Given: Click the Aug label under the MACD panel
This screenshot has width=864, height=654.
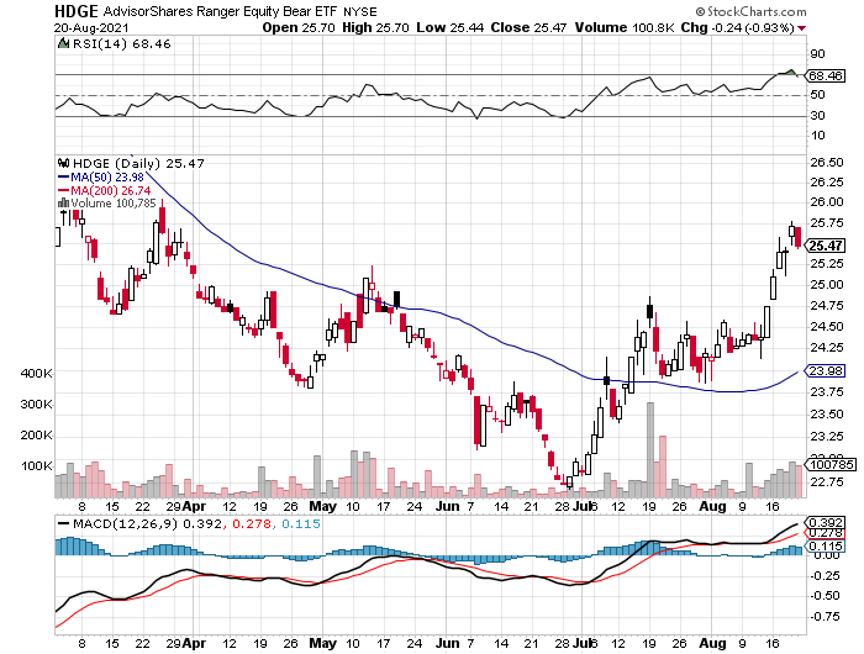Looking at the screenshot, I should (x=712, y=643).
